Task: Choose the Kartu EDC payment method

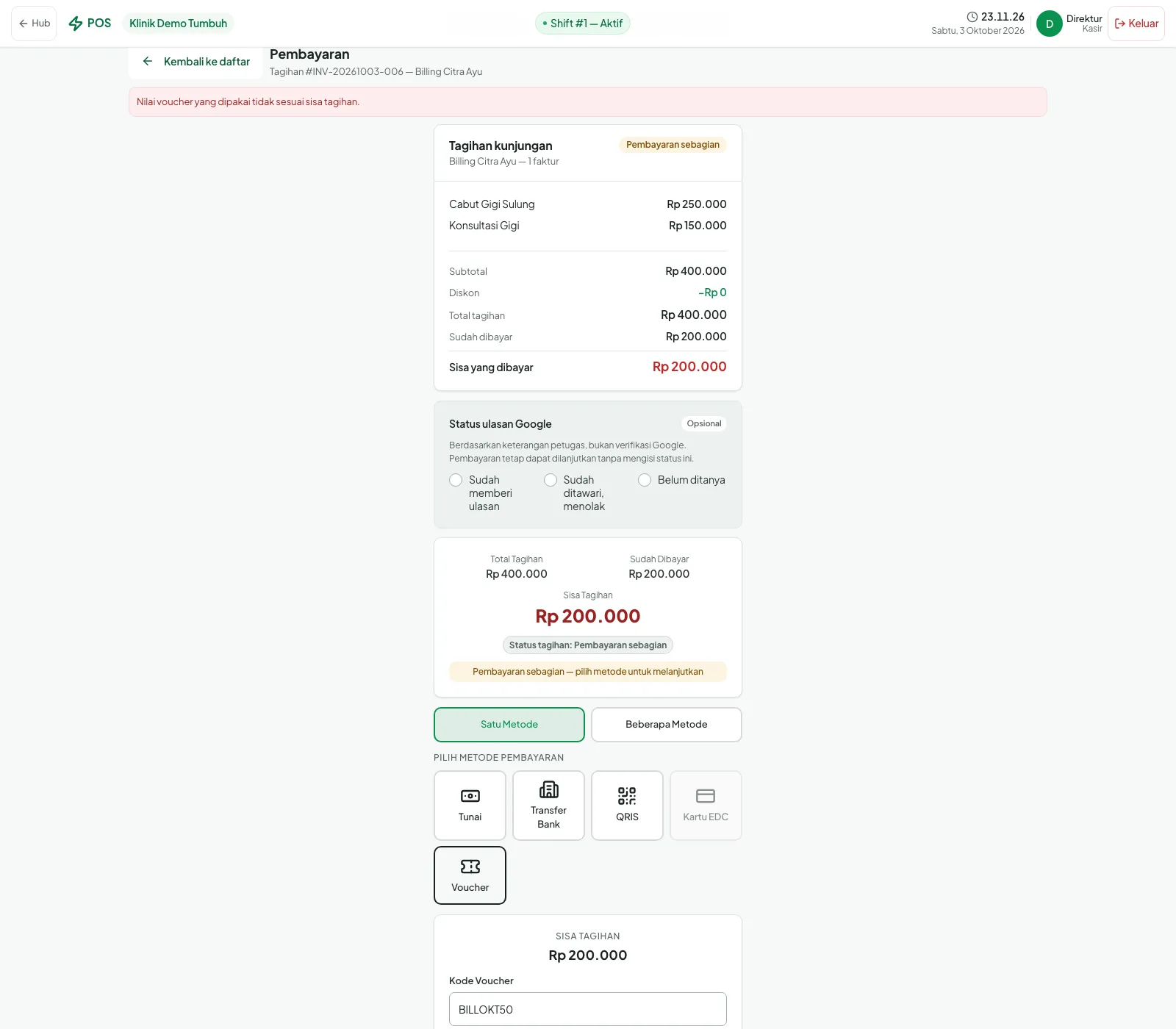Action: click(706, 806)
